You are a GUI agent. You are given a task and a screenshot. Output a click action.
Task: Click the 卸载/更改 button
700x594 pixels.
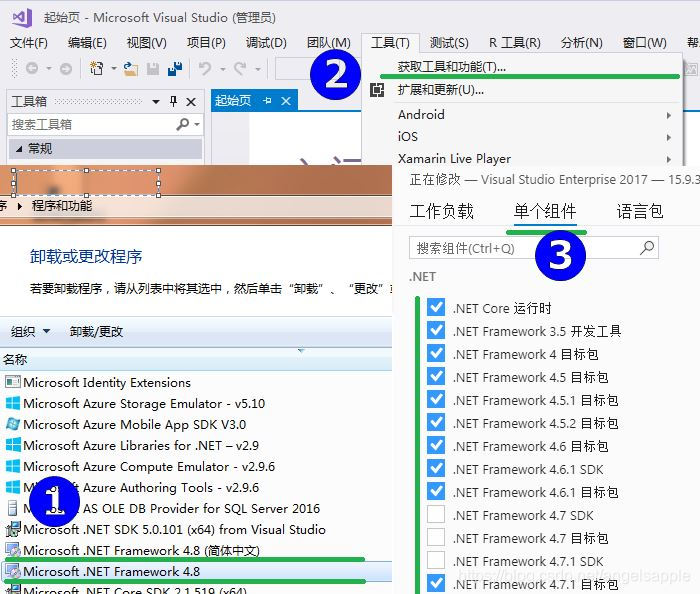[96, 332]
